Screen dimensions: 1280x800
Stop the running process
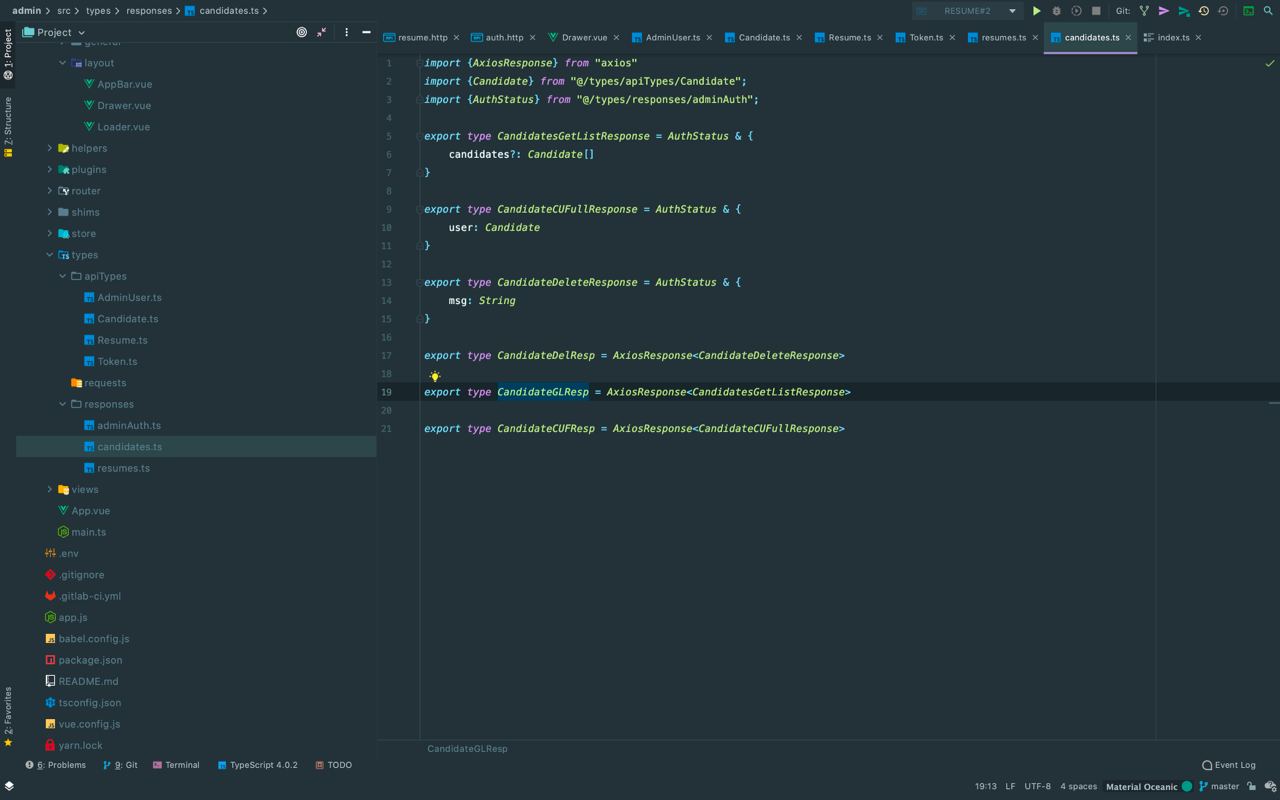pyautogui.click(x=1096, y=11)
